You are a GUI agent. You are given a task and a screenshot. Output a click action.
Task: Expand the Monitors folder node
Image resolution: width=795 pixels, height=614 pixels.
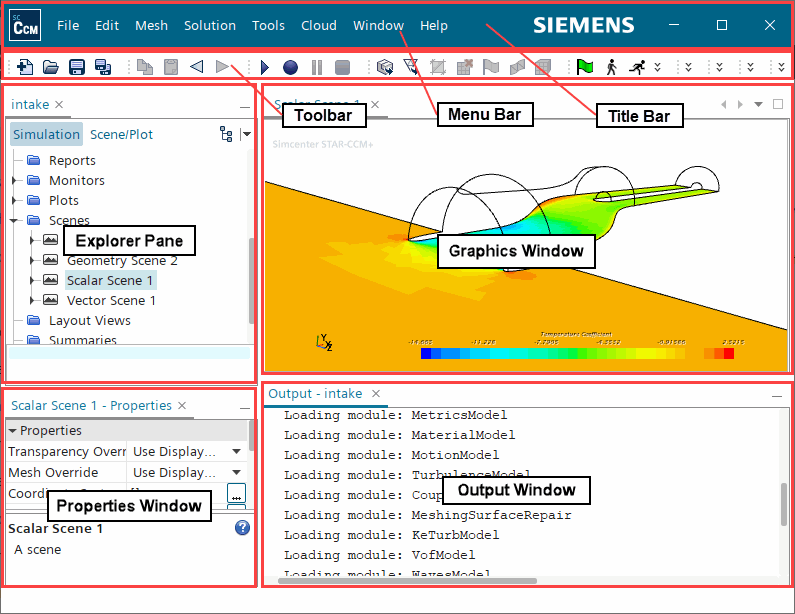tap(15, 181)
